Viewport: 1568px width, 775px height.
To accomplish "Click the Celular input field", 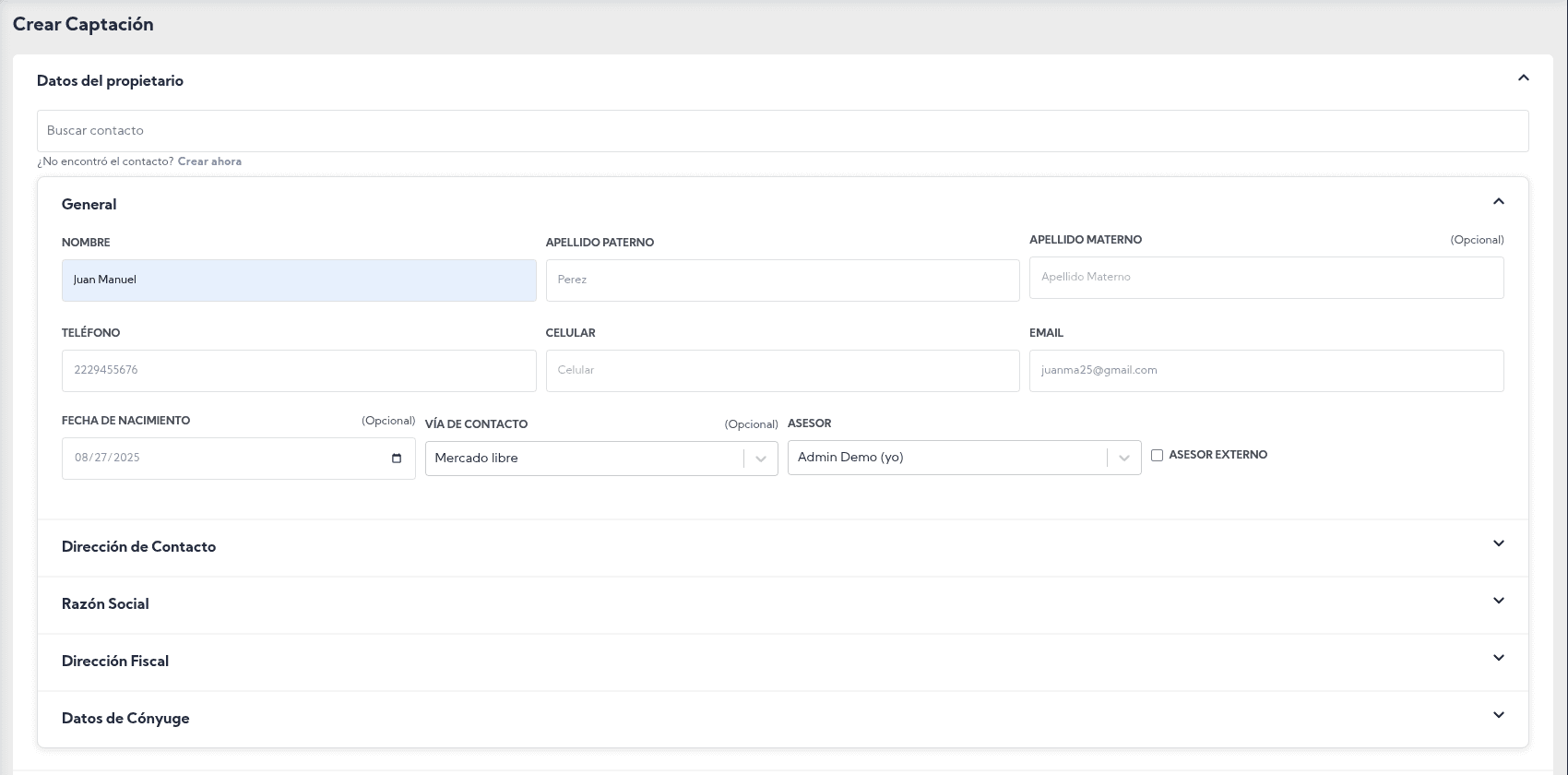I will click(782, 371).
